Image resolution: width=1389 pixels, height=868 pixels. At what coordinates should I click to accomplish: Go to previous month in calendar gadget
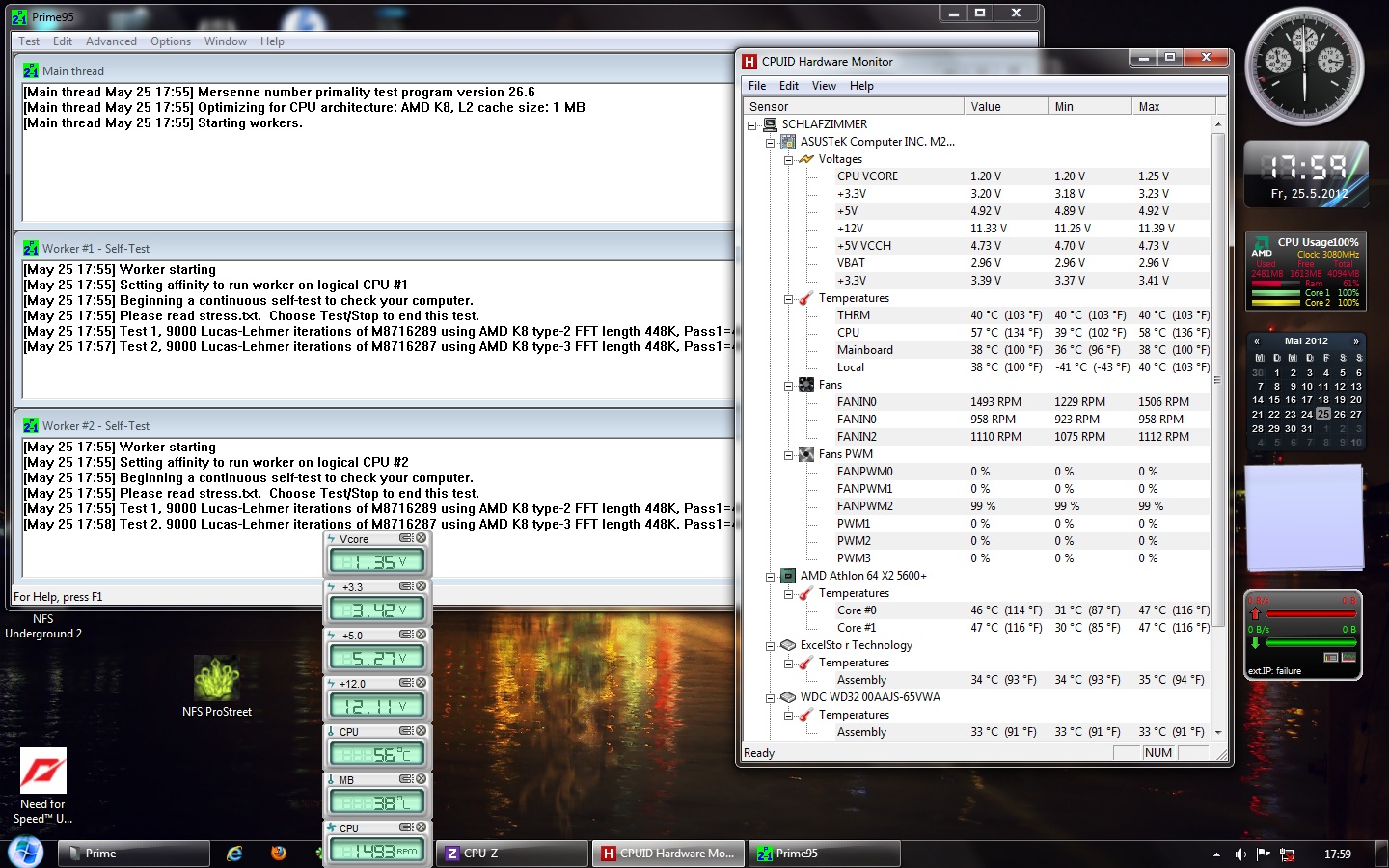point(1257,341)
